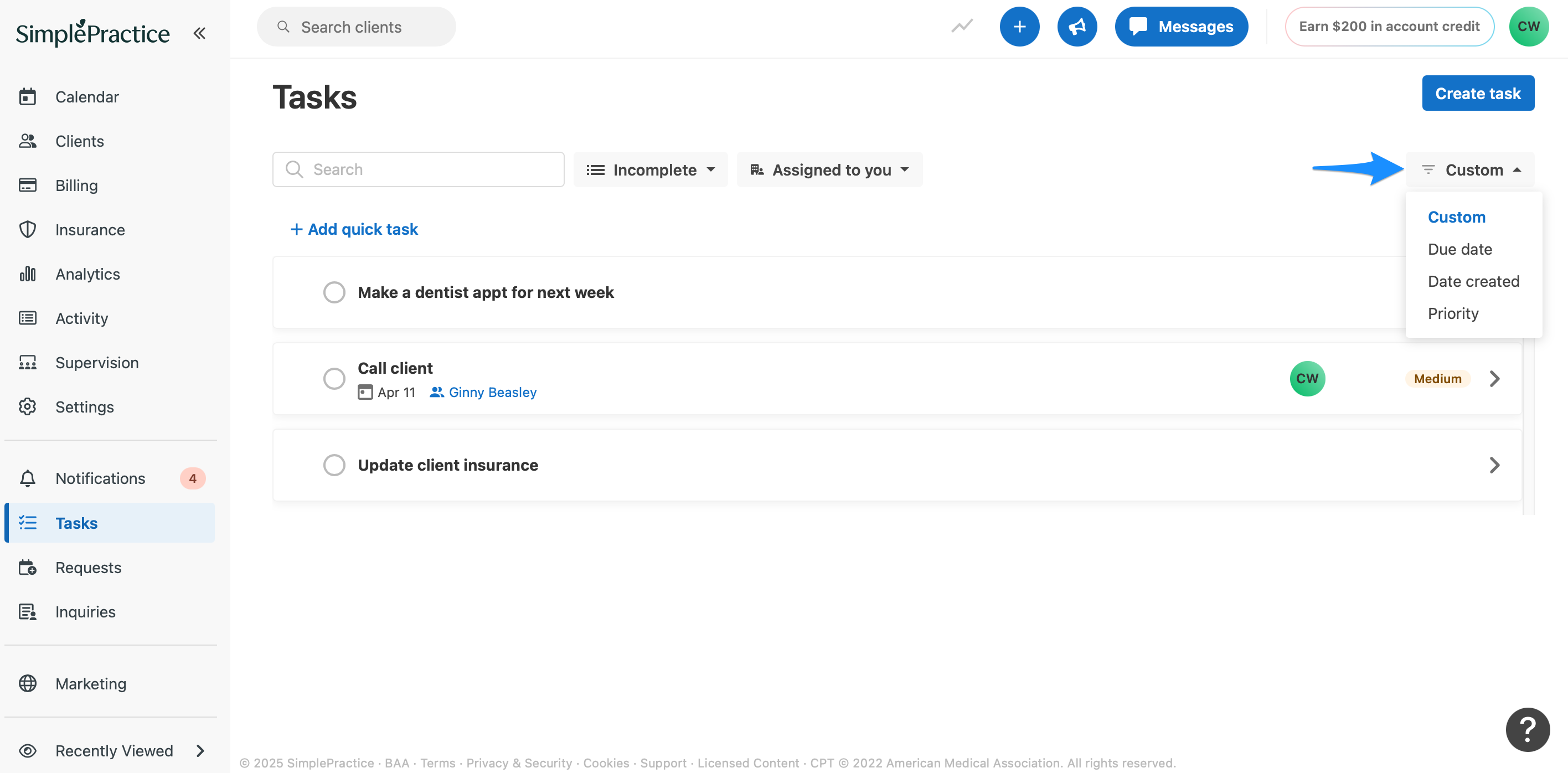The image size is (1568, 773).
Task: Go to Calendar in sidebar
Action: click(87, 97)
